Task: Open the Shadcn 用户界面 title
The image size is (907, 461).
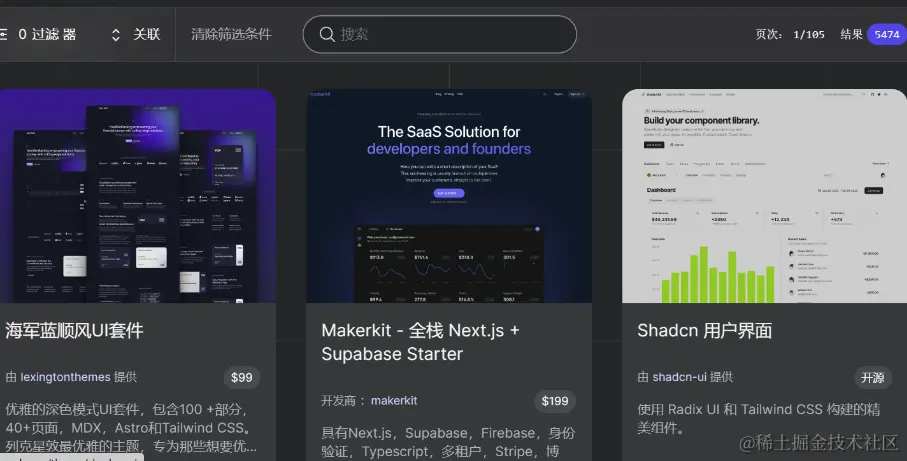Action: coord(705,331)
